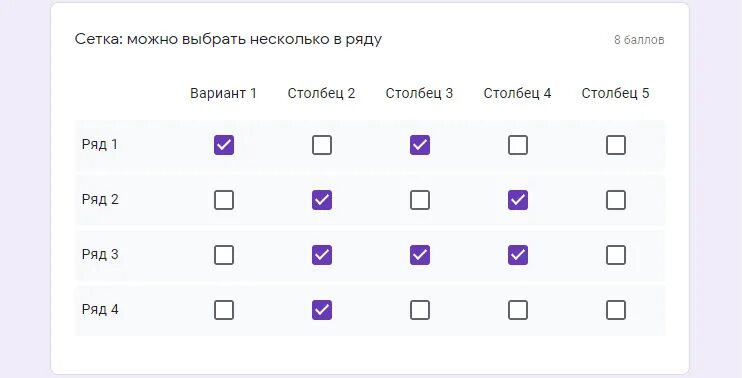Uncheck Ряд 1 under Вариант 1
Viewport: 742px width, 378px height.
(224, 145)
